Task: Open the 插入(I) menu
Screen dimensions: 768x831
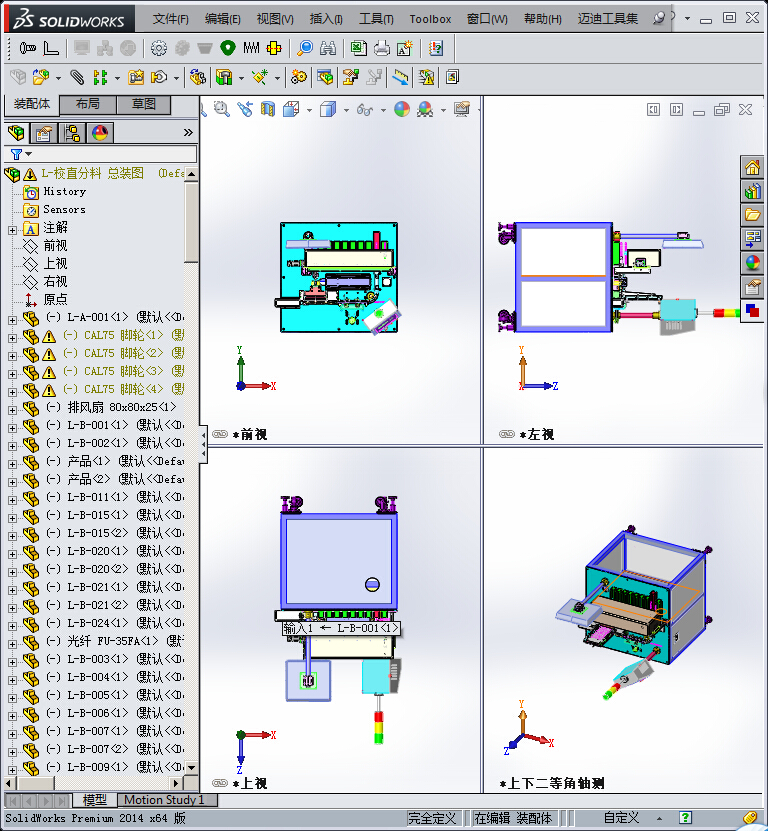Action: (326, 19)
